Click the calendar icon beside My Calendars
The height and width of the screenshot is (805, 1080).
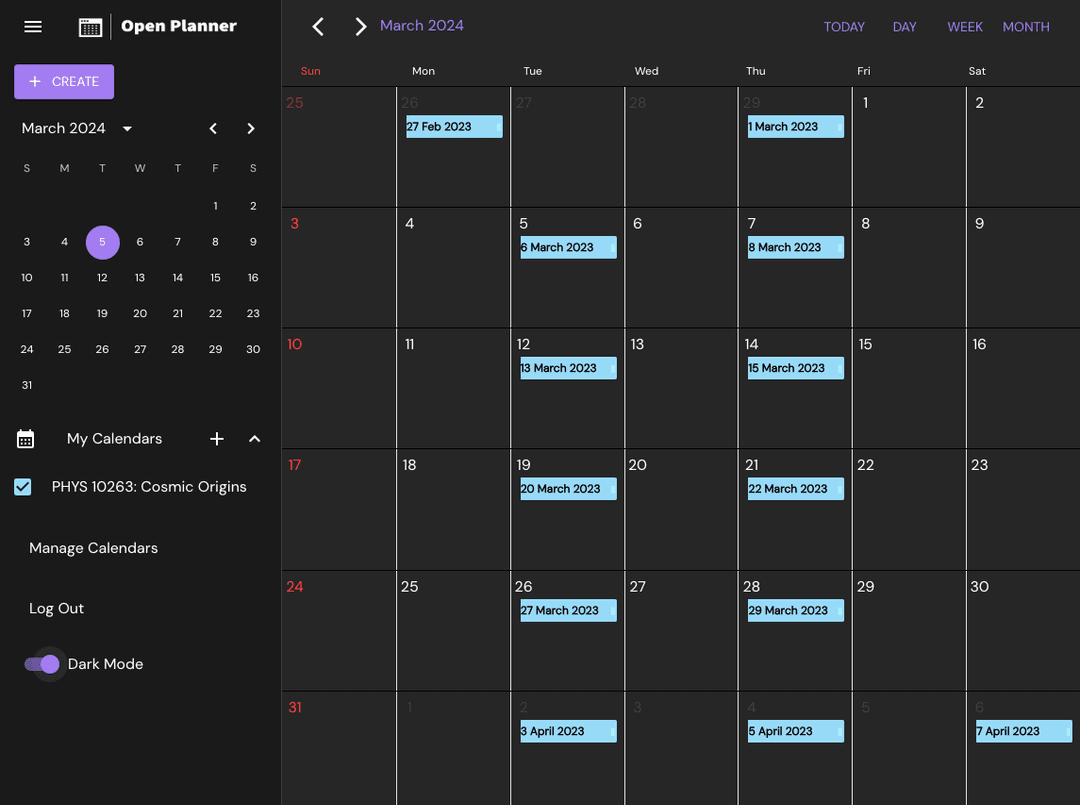25,438
